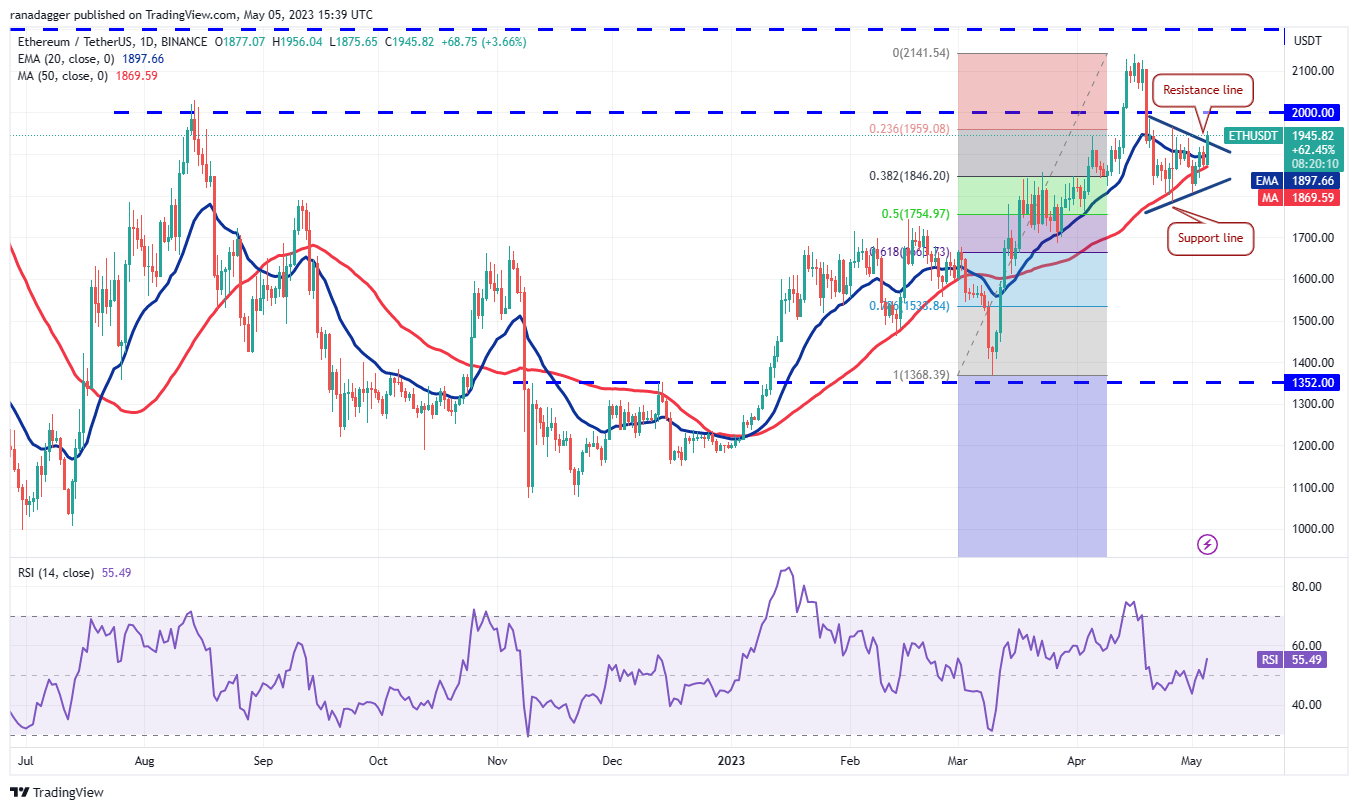The image size is (1358, 810).
Task: Click the purple RSI value tag 55.49
Action: pyautogui.click(x=1305, y=660)
